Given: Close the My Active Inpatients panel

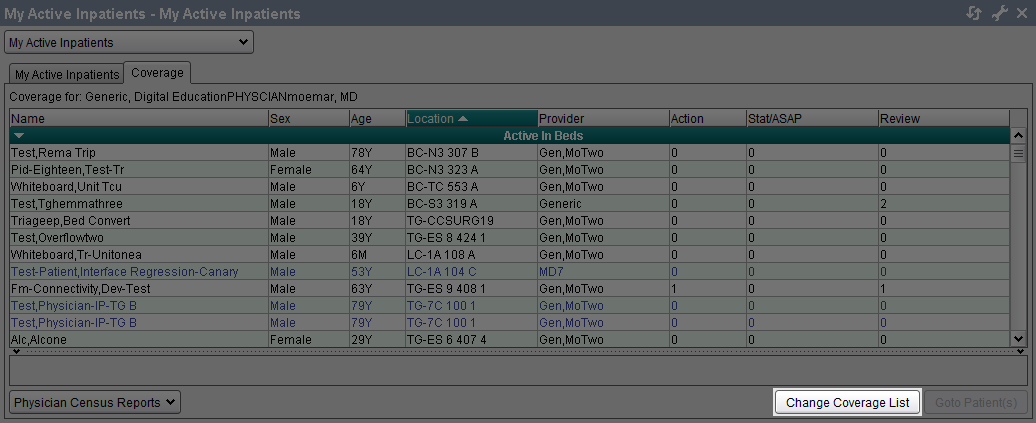Looking at the screenshot, I should coord(1021,13).
